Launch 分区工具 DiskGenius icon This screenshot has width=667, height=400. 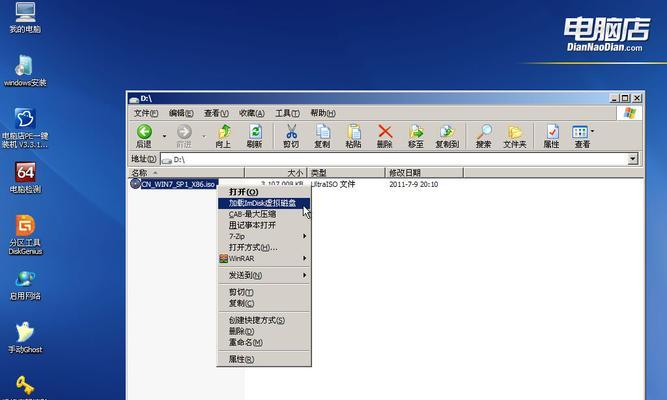(25, 235)
